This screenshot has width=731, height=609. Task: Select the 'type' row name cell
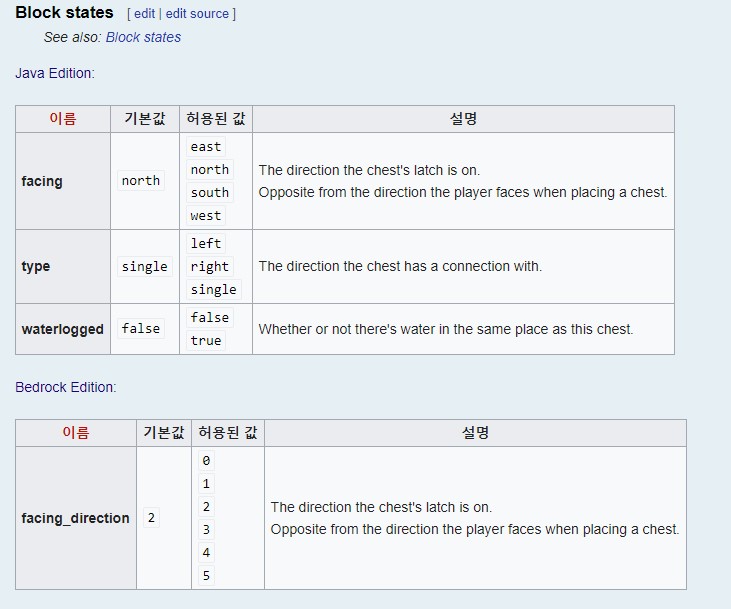[x=35, y=267]
